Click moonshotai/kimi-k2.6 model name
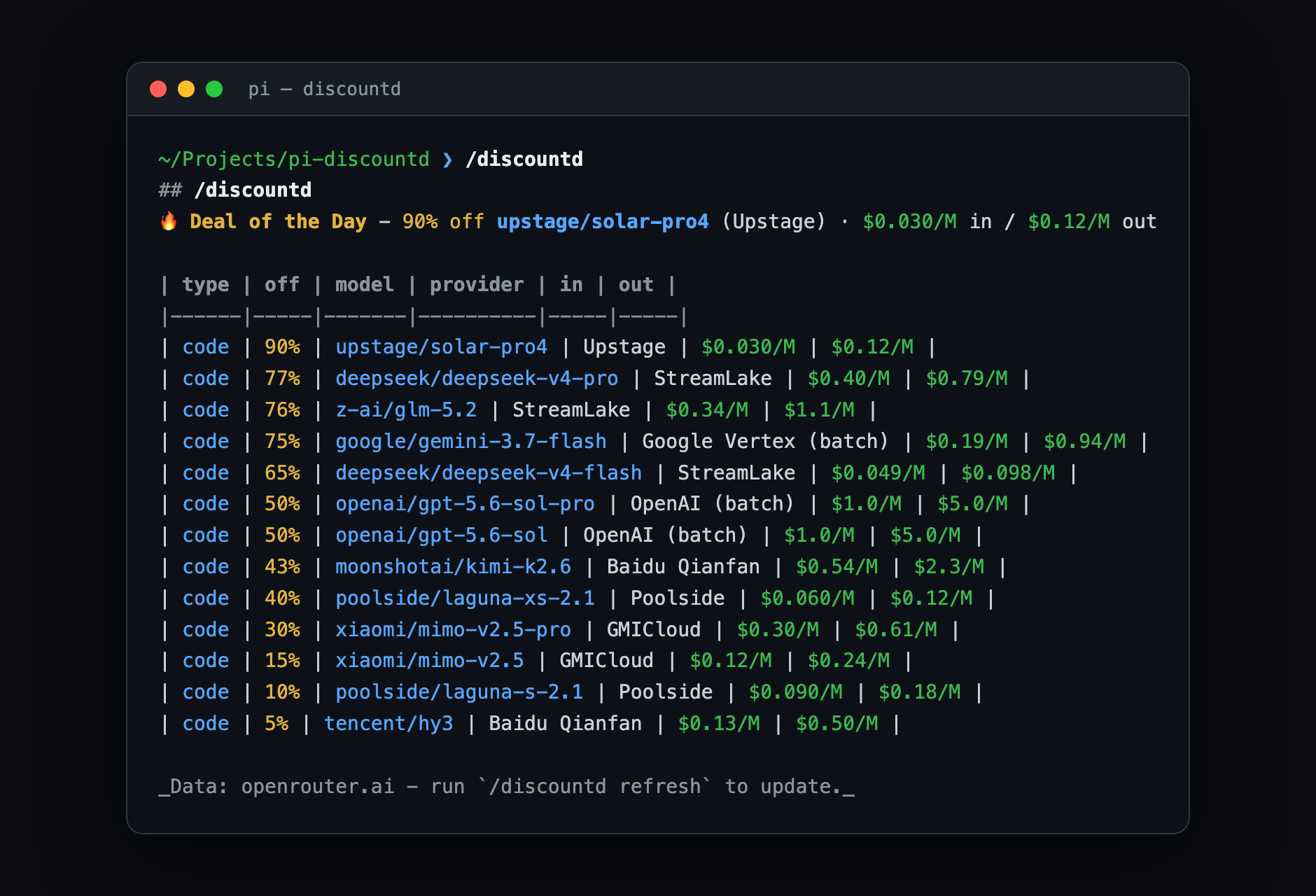This screenshot has width=1316, height=896. 453,567
